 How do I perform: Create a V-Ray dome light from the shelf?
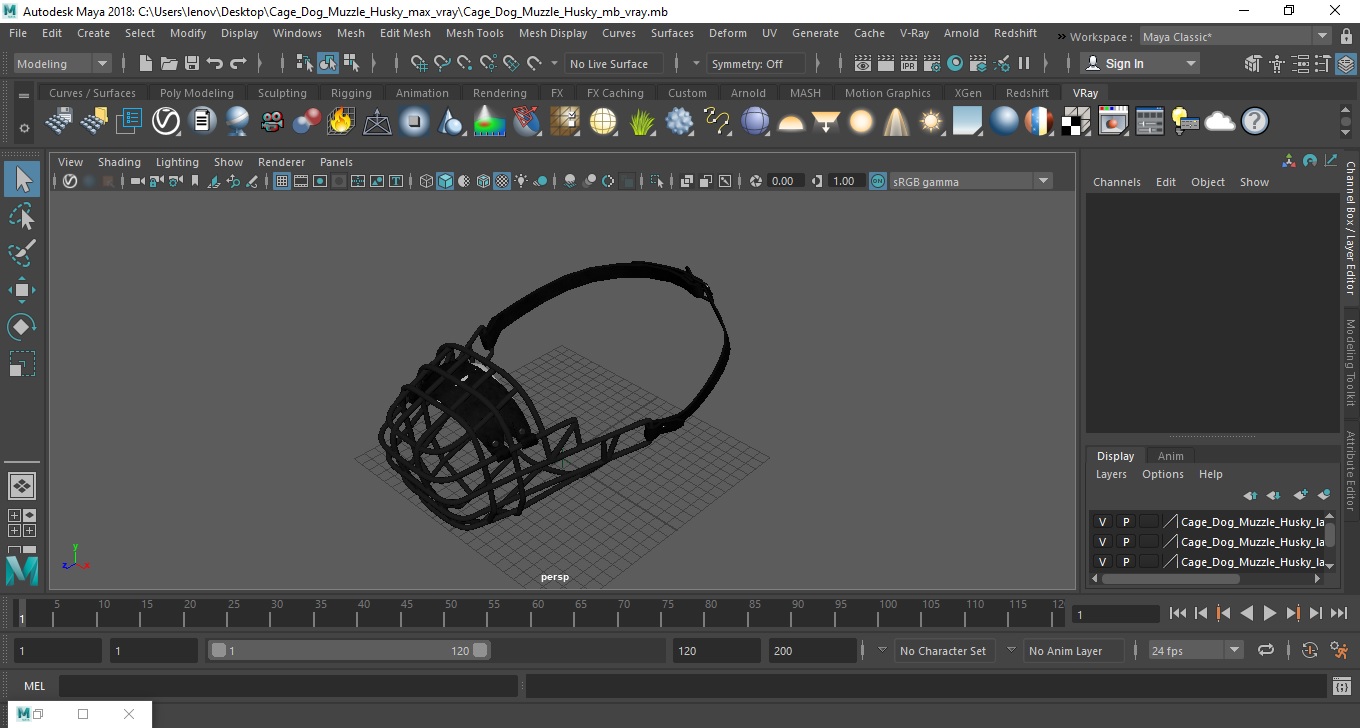tap(791, 122)
